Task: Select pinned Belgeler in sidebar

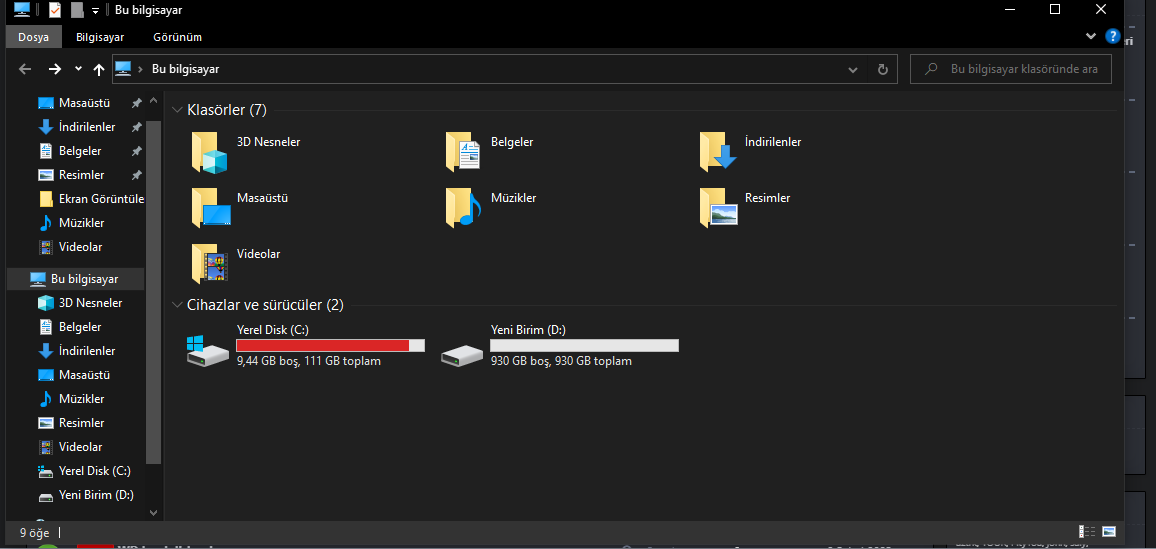Action: (x=80, y=151)
